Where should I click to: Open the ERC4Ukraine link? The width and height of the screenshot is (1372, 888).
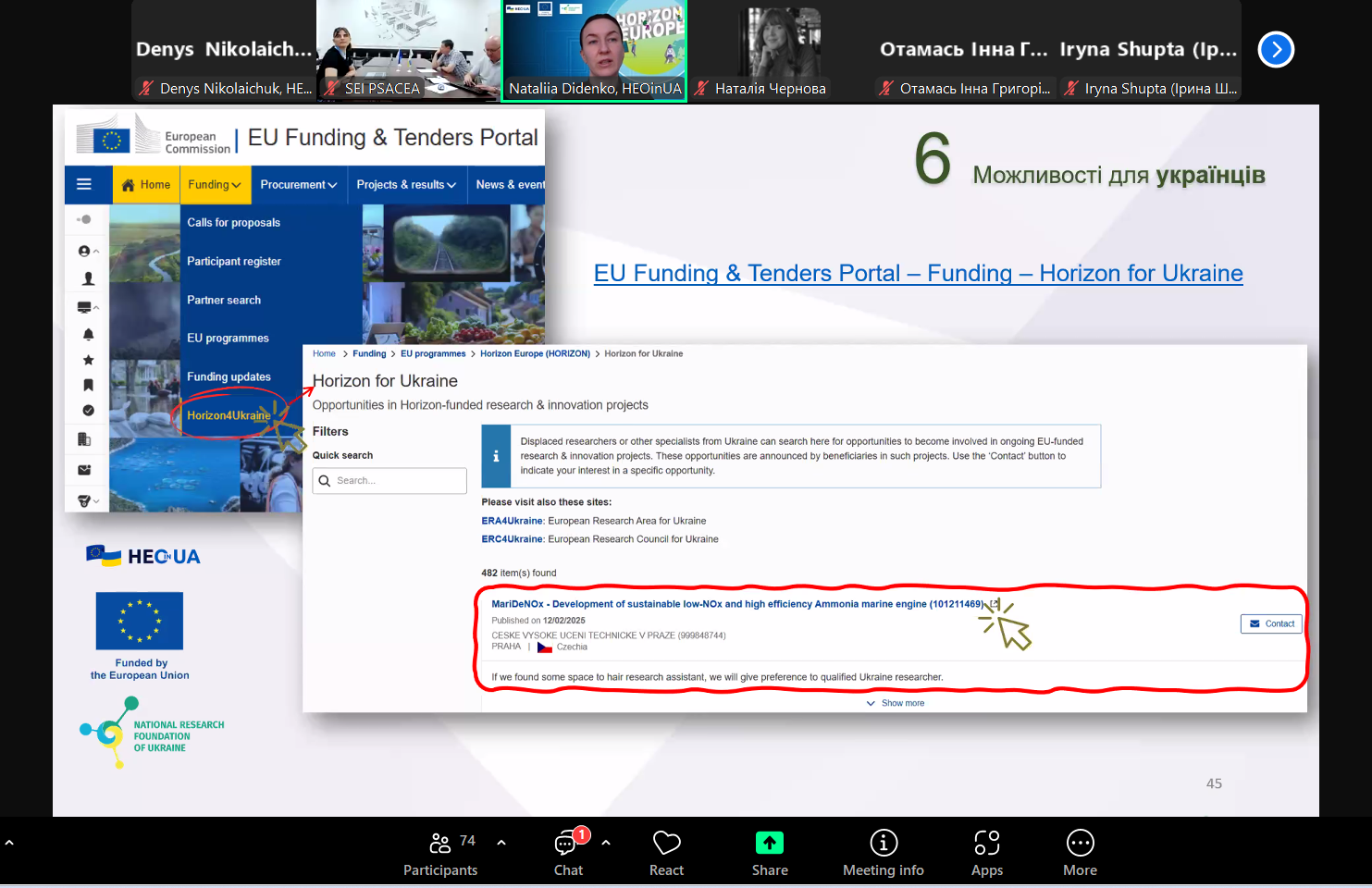click(513, 539)
